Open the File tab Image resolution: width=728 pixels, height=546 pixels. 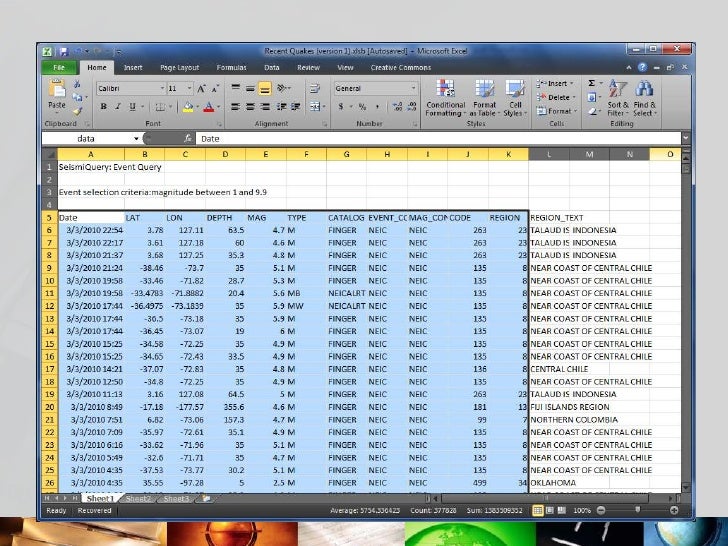[59, 68]
